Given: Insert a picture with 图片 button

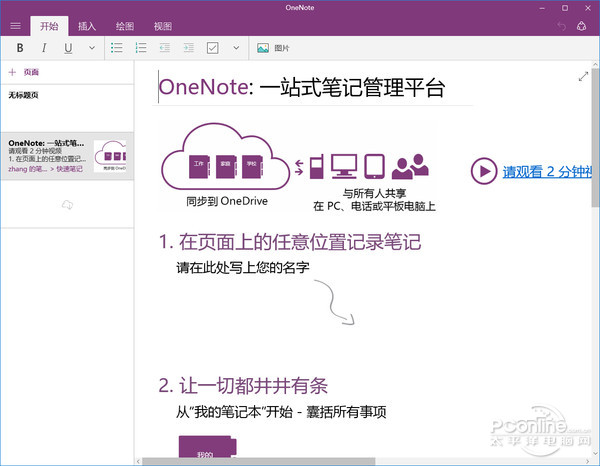Looking at the screenshot, I should click(273, 48).
